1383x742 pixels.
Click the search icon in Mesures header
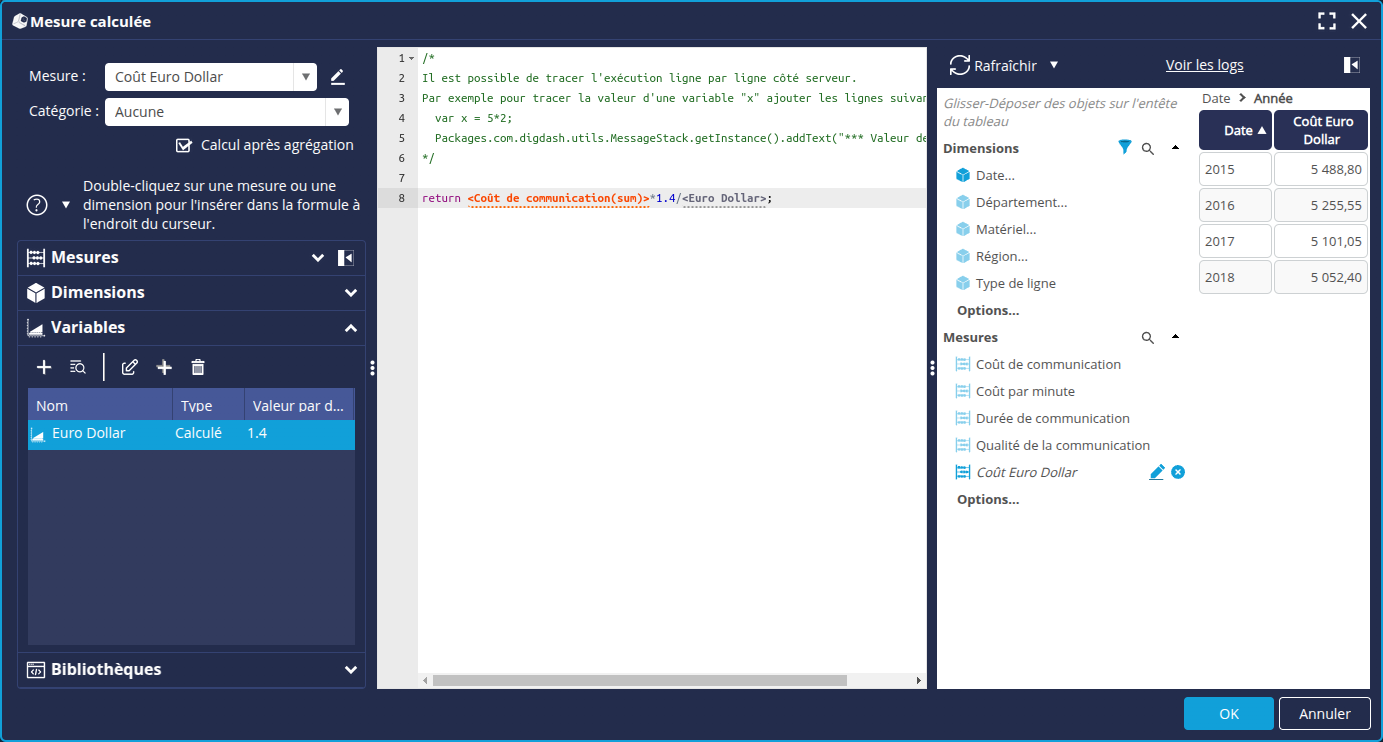coord(1148,338)
